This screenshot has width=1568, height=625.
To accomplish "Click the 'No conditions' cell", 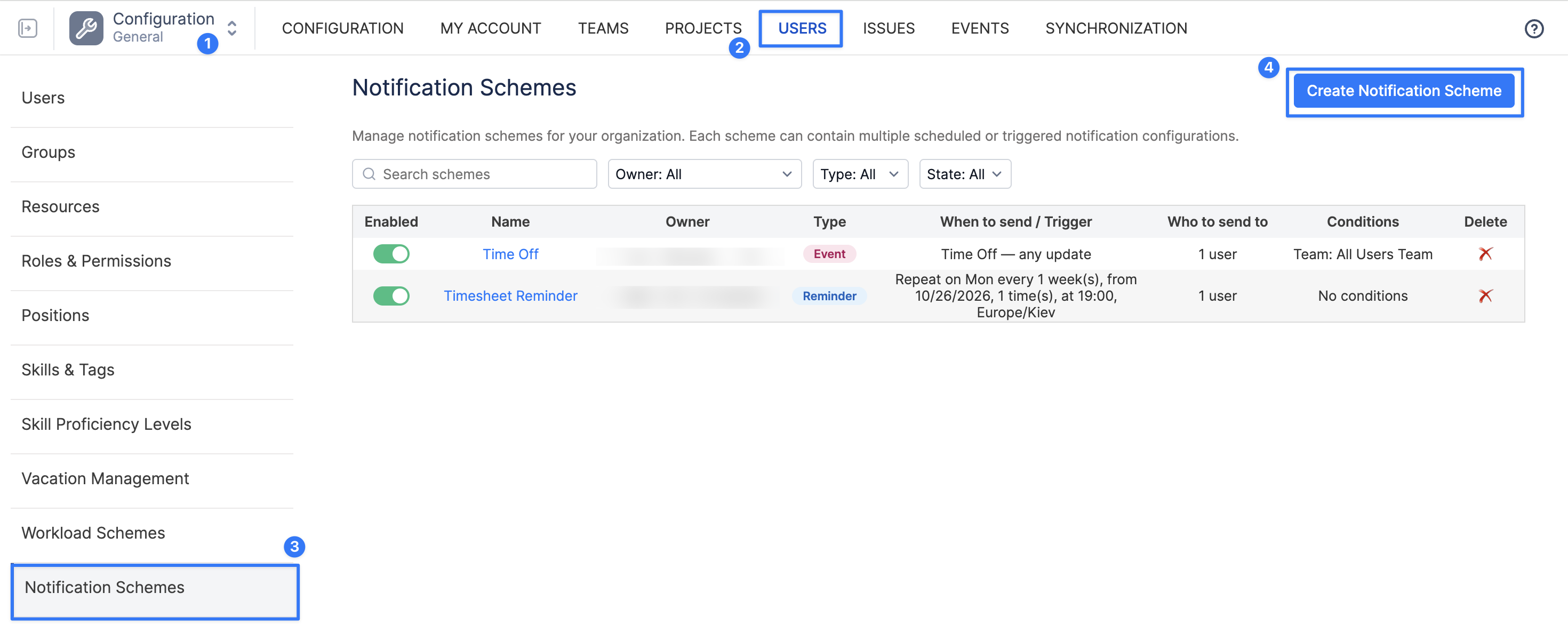I will 1362,296.
